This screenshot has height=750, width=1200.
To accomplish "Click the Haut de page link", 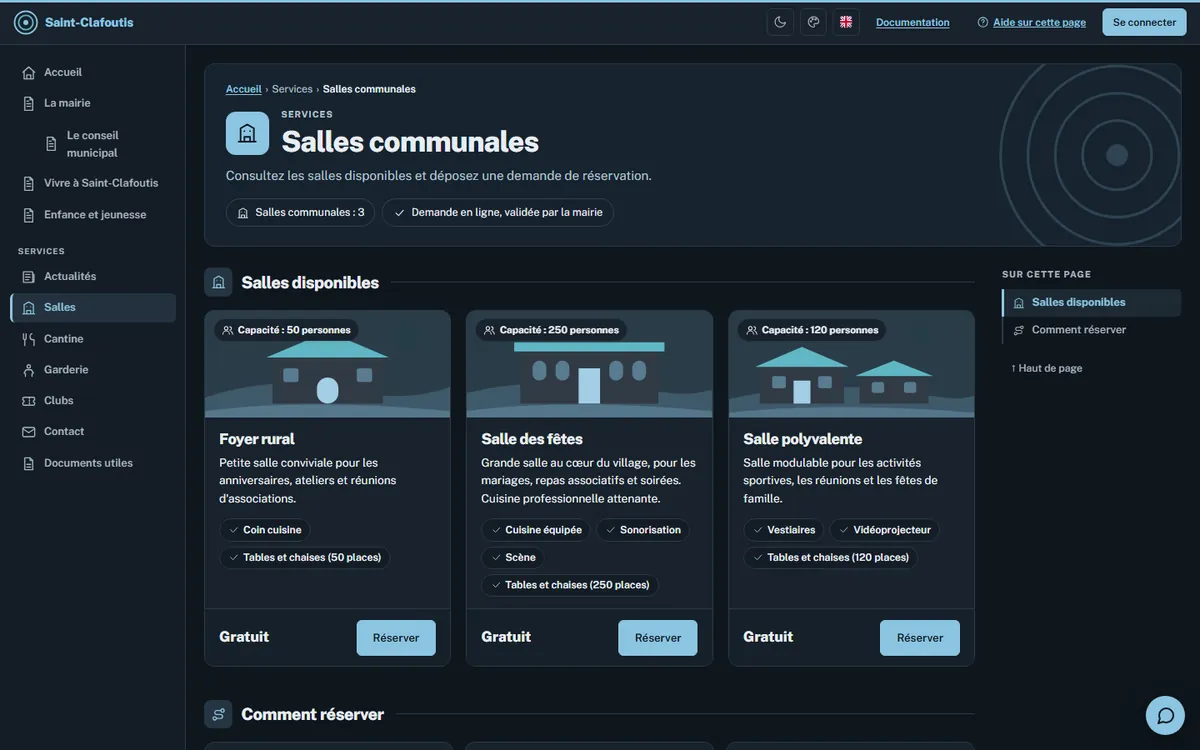I will tap(1047, 368).
